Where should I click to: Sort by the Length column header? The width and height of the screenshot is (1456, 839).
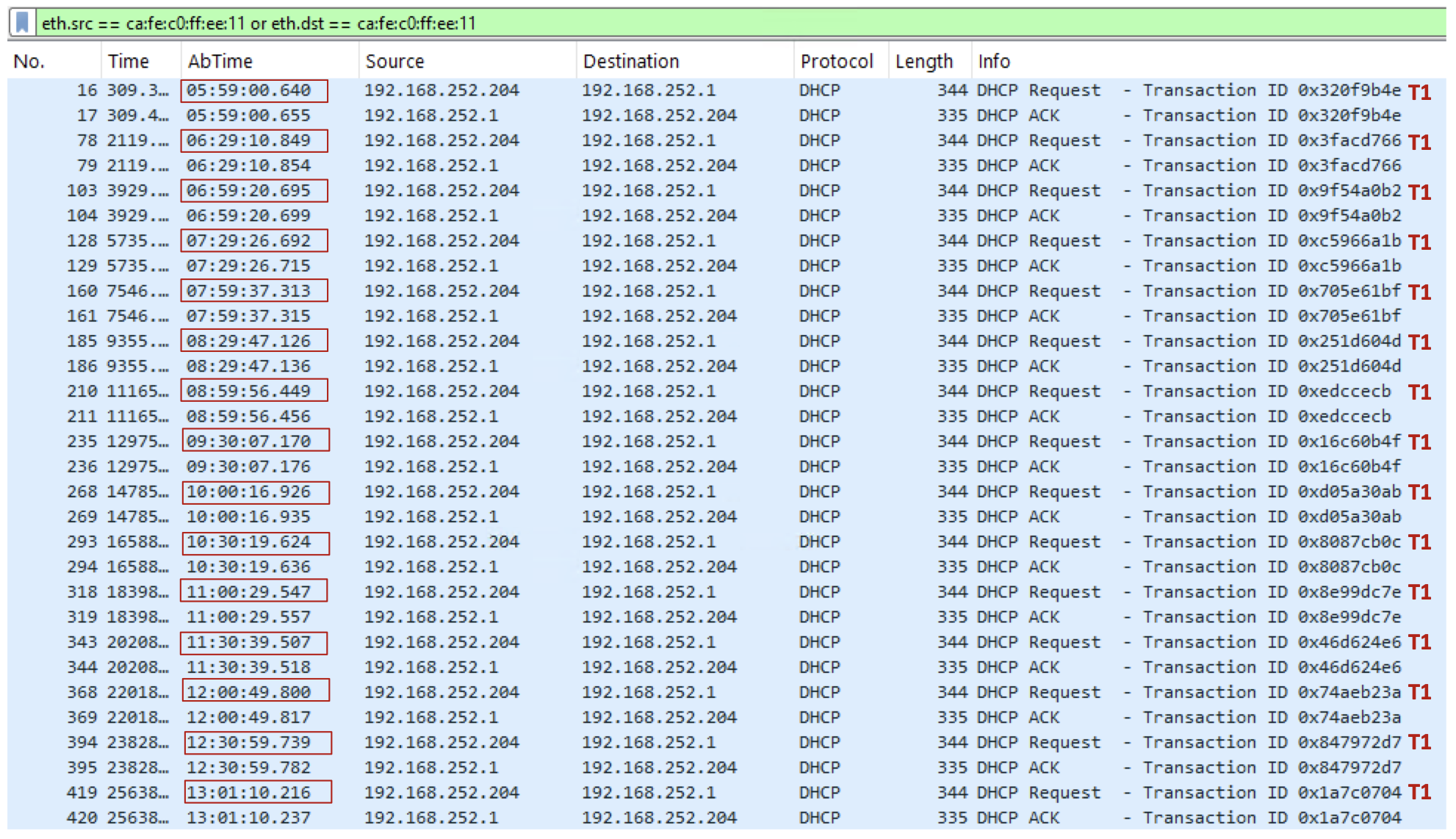931,61
